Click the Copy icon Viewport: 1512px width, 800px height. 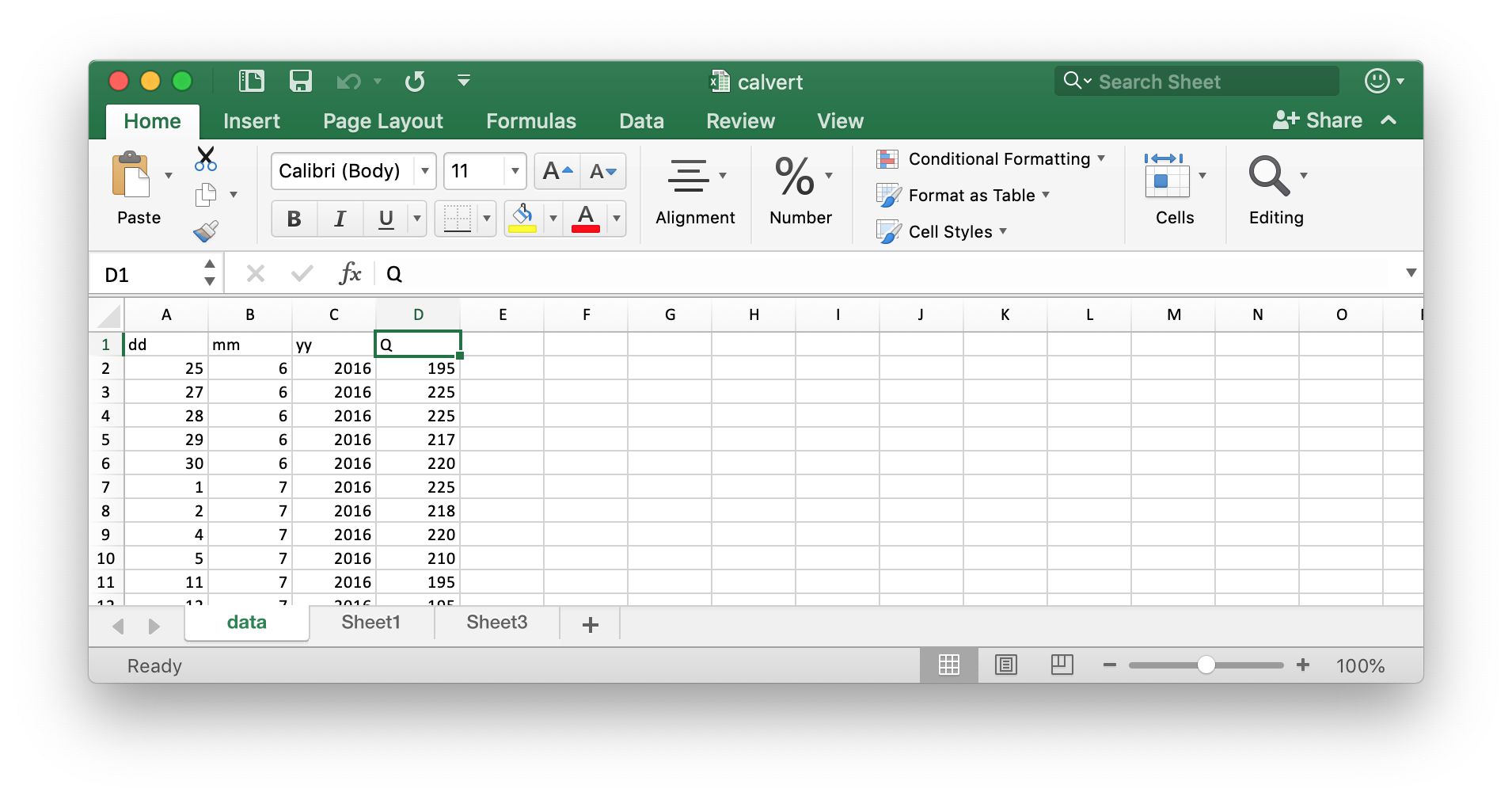coord(206,194)
